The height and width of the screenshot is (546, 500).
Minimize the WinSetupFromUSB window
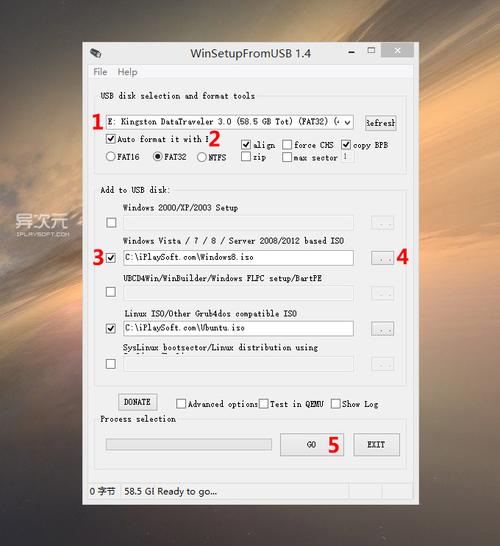pyautogui.click(x=352, y=52)
